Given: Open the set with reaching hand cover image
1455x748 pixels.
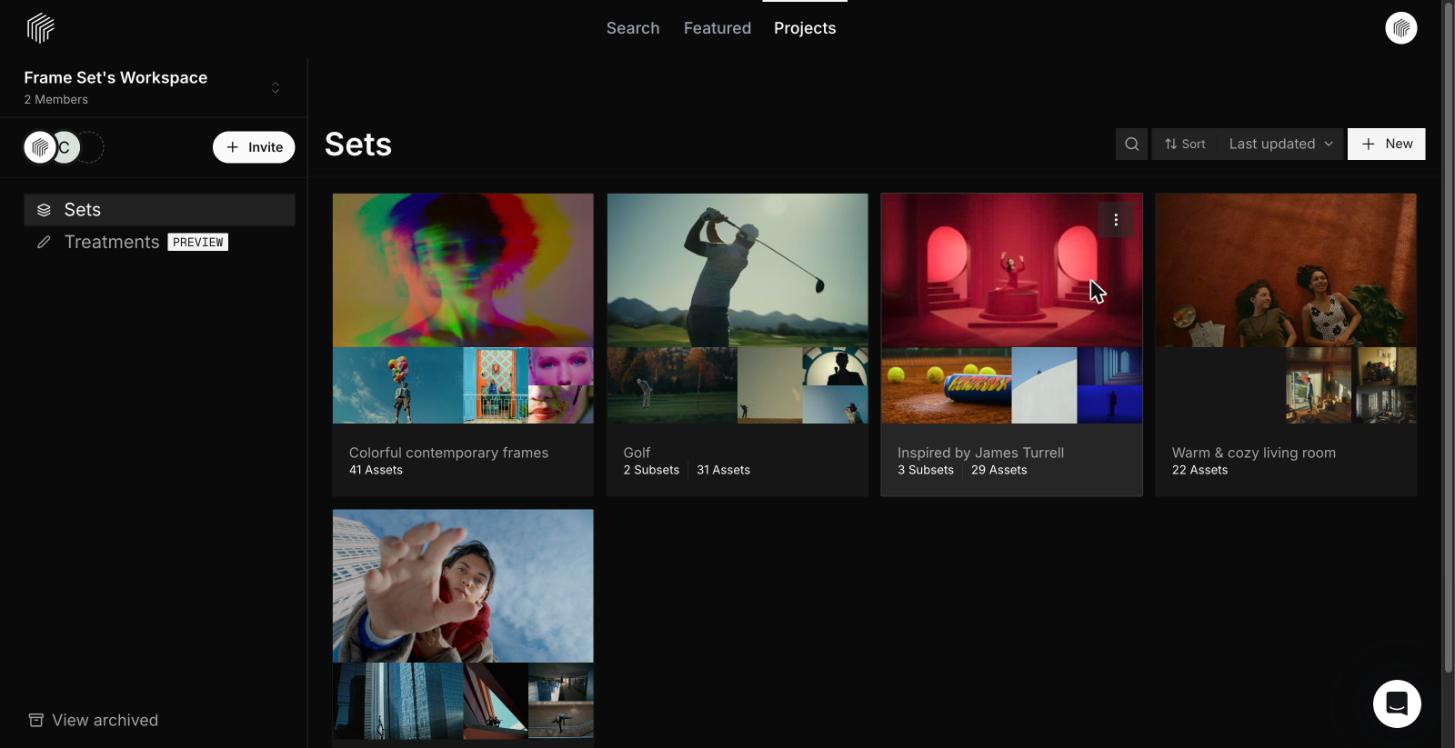Looking at the screenshot, I should point(463,586).
